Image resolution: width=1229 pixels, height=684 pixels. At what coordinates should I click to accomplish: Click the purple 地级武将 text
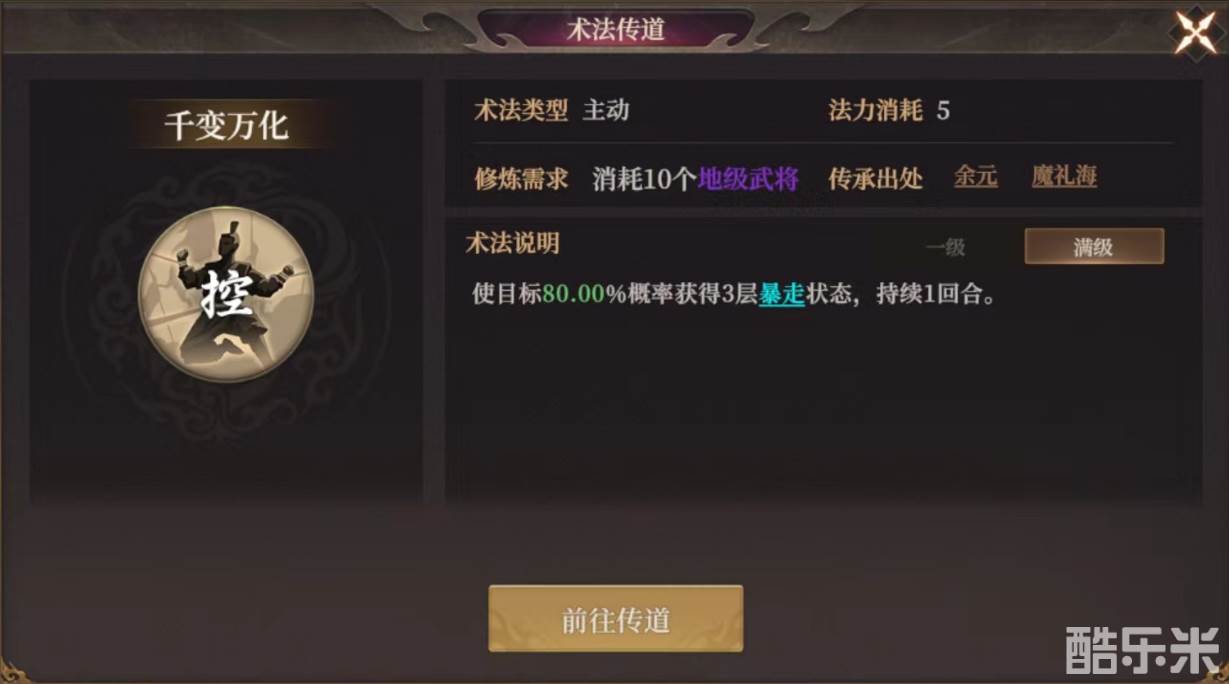pyautogui.click(x=748, y=179)
